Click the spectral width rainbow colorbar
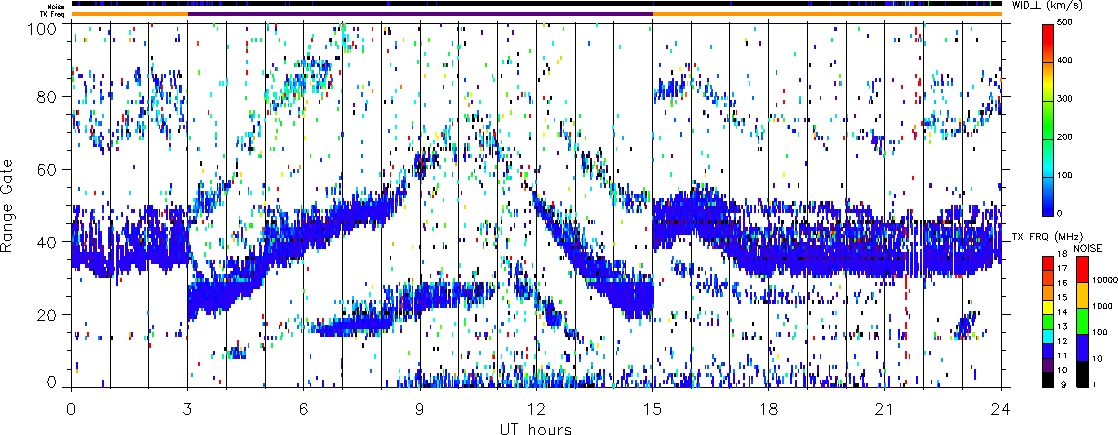Screen dimensions: 1118x435 1047,119
